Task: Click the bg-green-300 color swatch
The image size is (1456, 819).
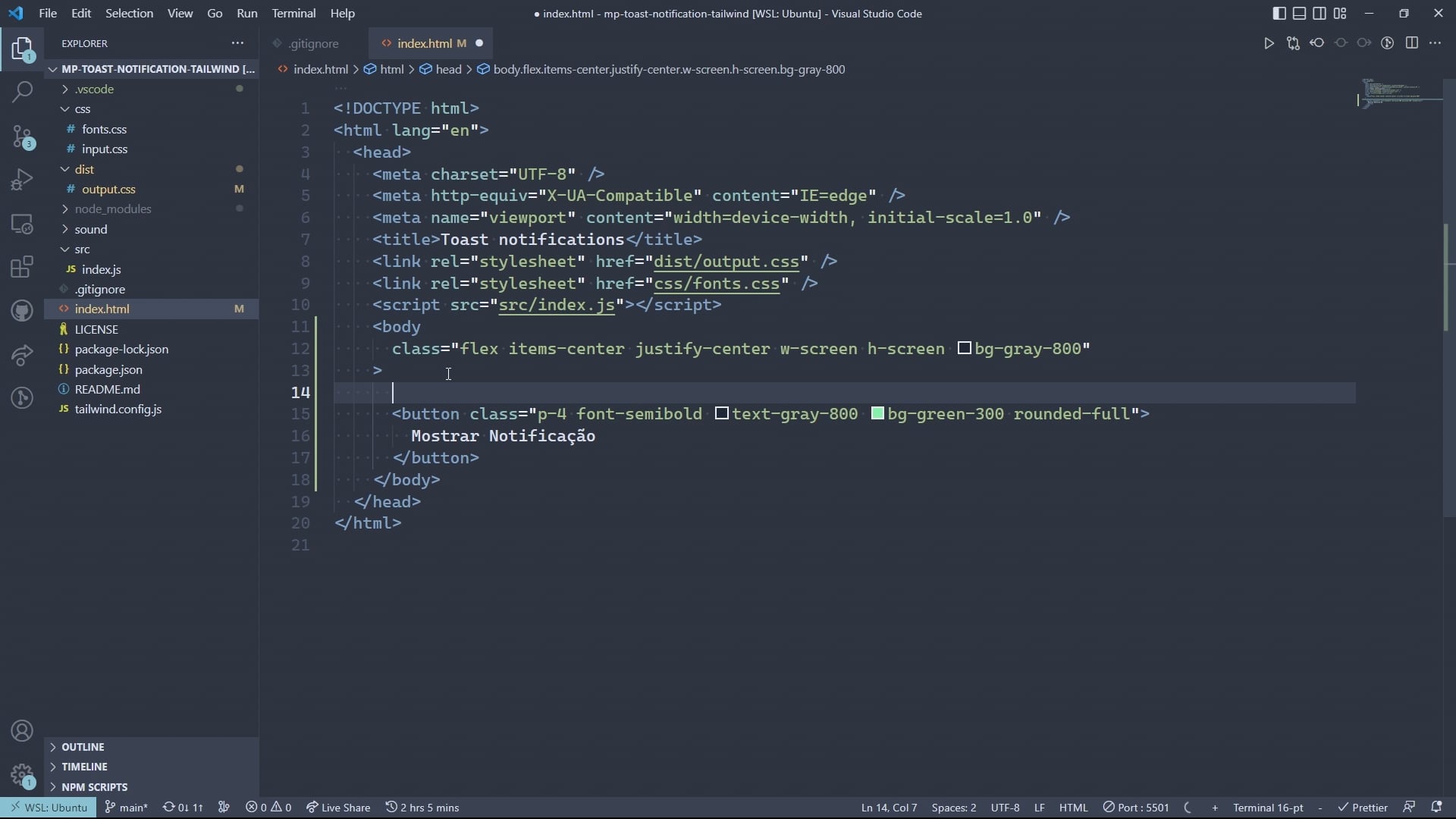Action: click(877, 413)
